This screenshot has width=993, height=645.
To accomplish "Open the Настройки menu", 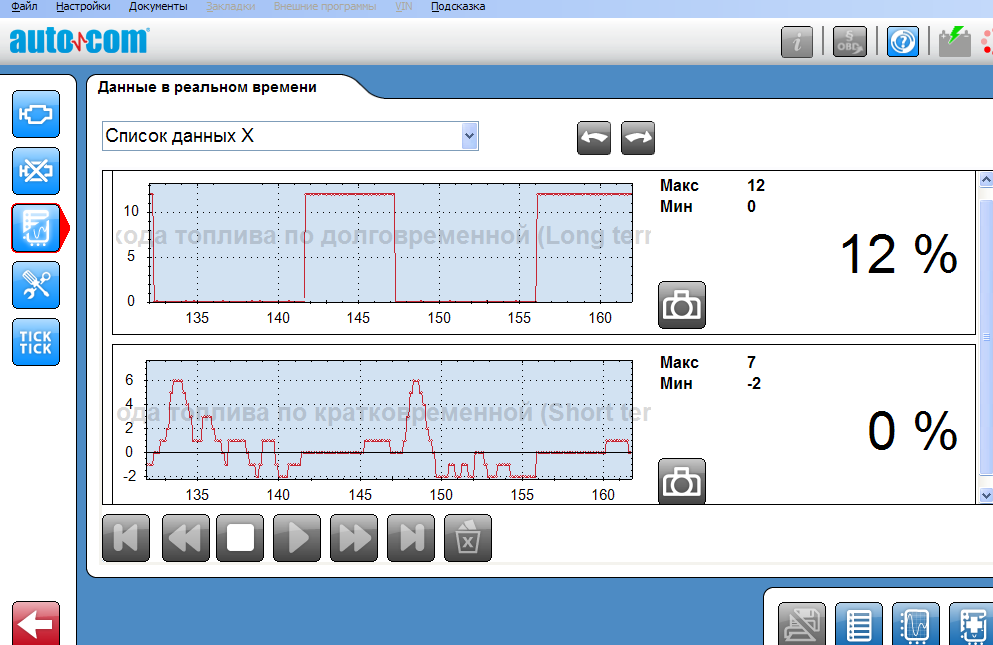I will click(x=83, y=6).
